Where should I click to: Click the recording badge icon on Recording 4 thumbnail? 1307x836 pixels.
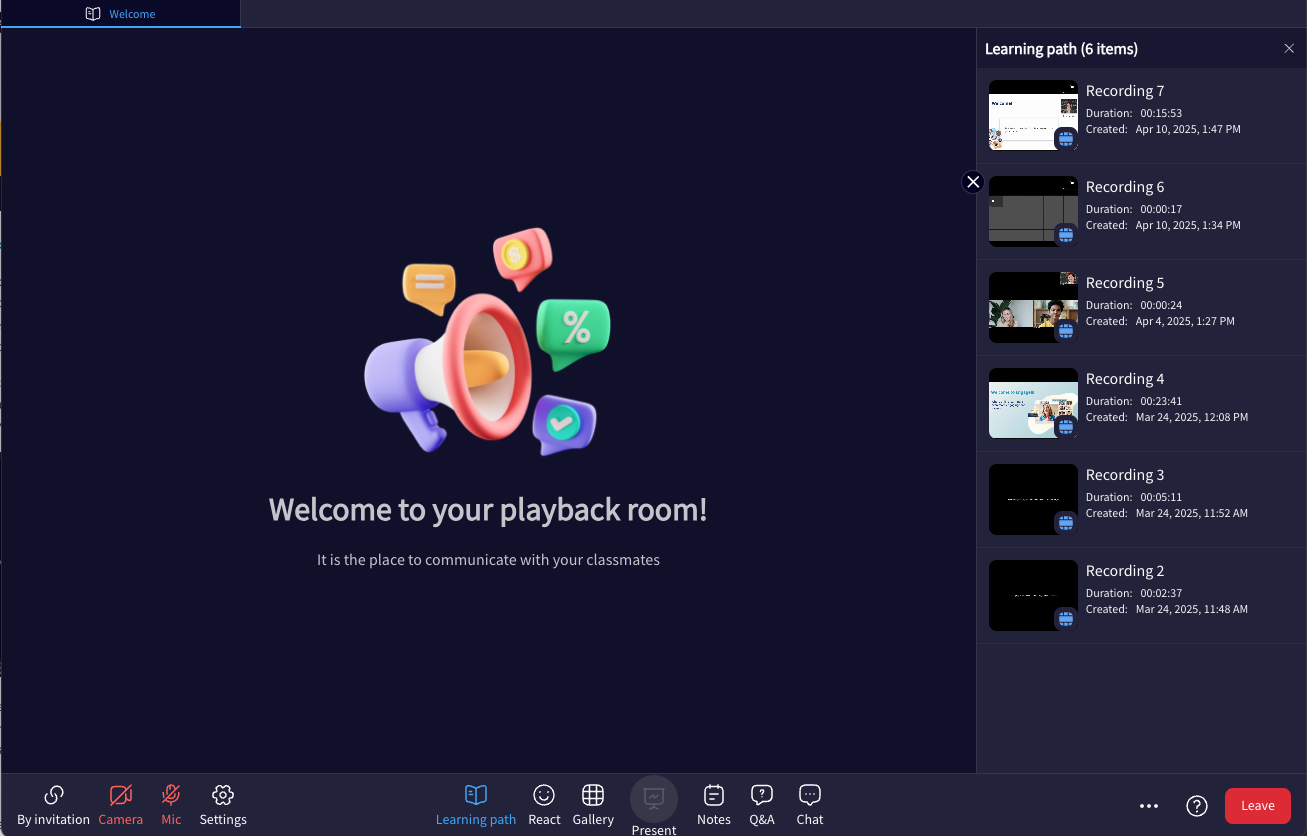pyautogui.click(x=1066, y=427)
